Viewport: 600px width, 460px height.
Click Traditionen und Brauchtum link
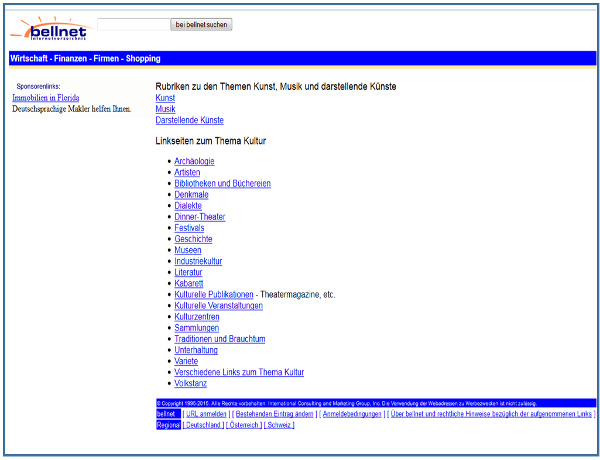pos(219,339)
